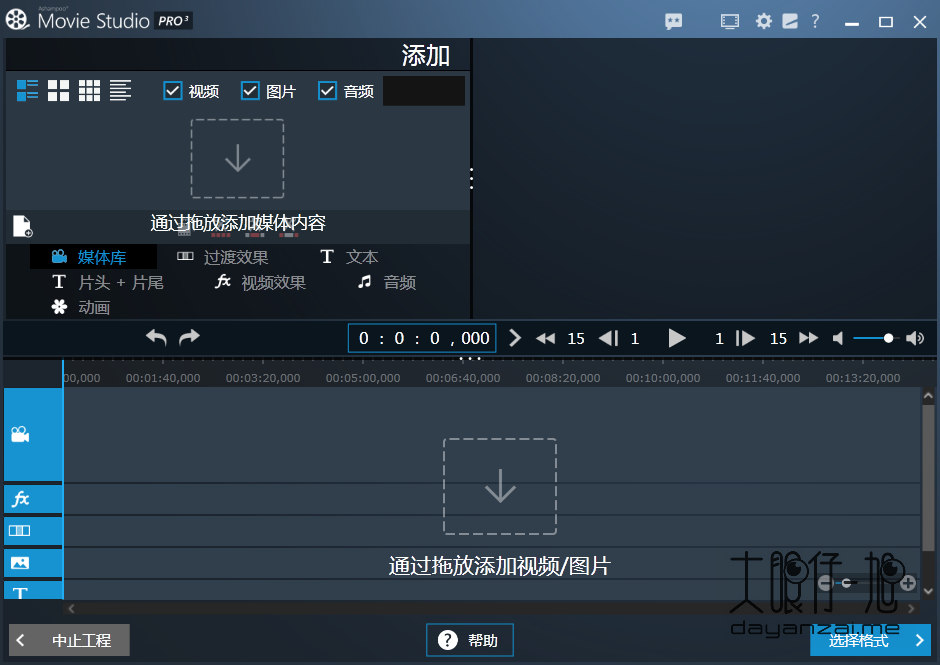Adjust the volume slider handle

[x=888, y=338]
